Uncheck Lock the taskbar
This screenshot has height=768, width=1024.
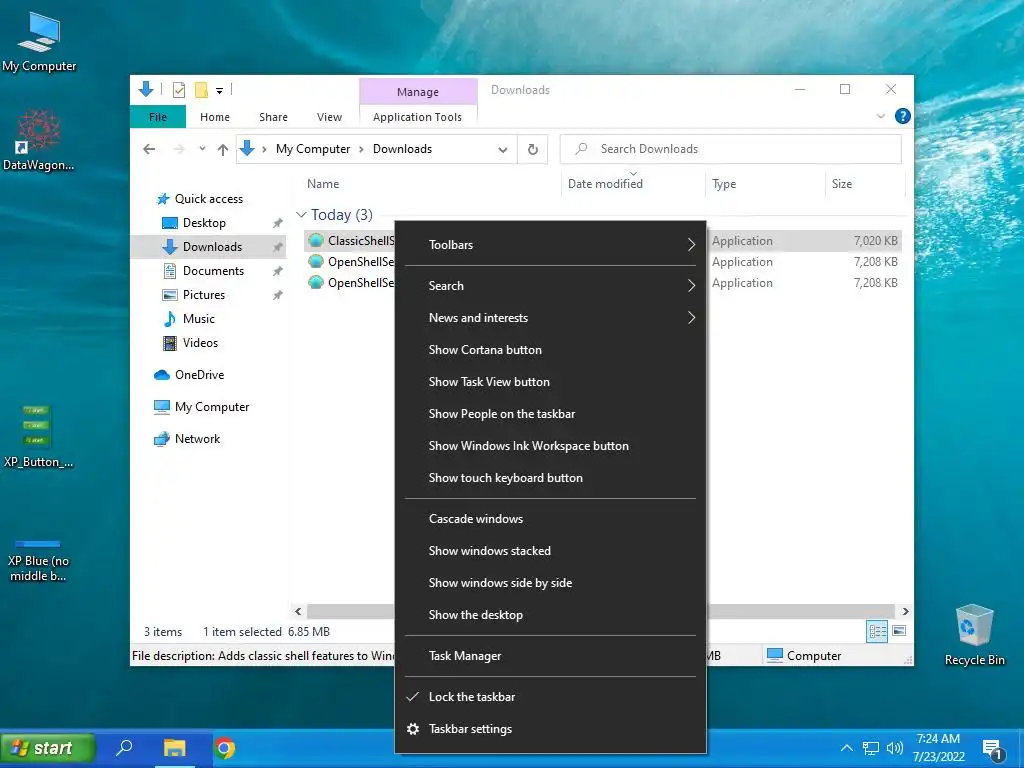coord(551,697)
